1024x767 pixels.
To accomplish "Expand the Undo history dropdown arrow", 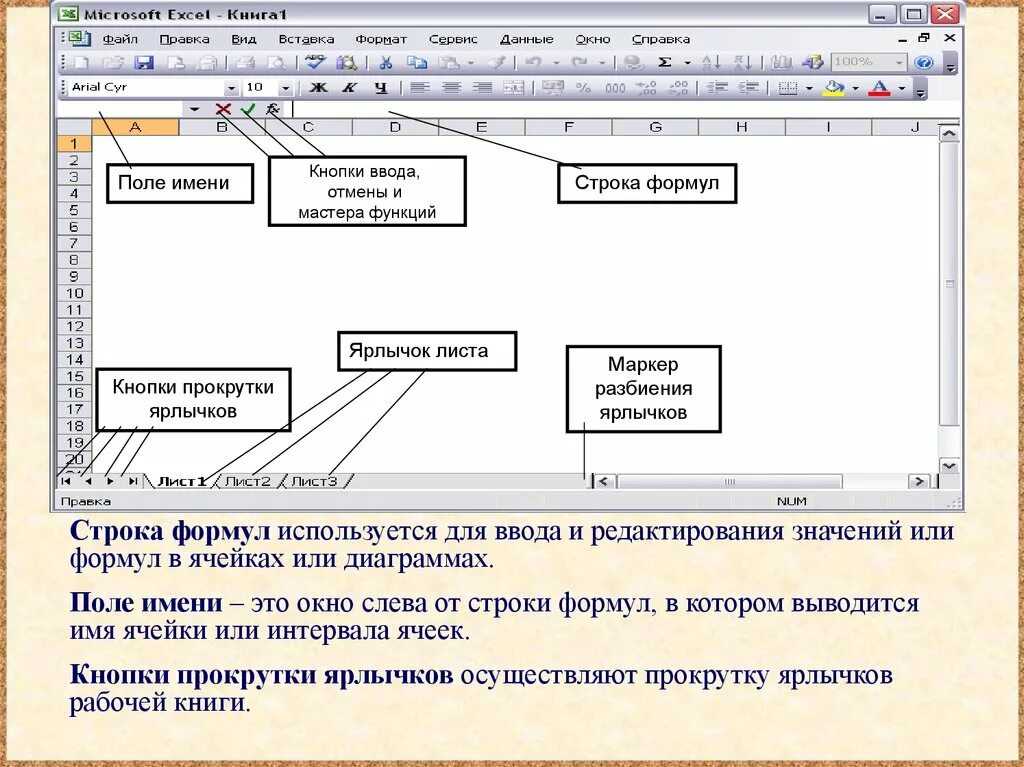I will click(x=556, y=63).
